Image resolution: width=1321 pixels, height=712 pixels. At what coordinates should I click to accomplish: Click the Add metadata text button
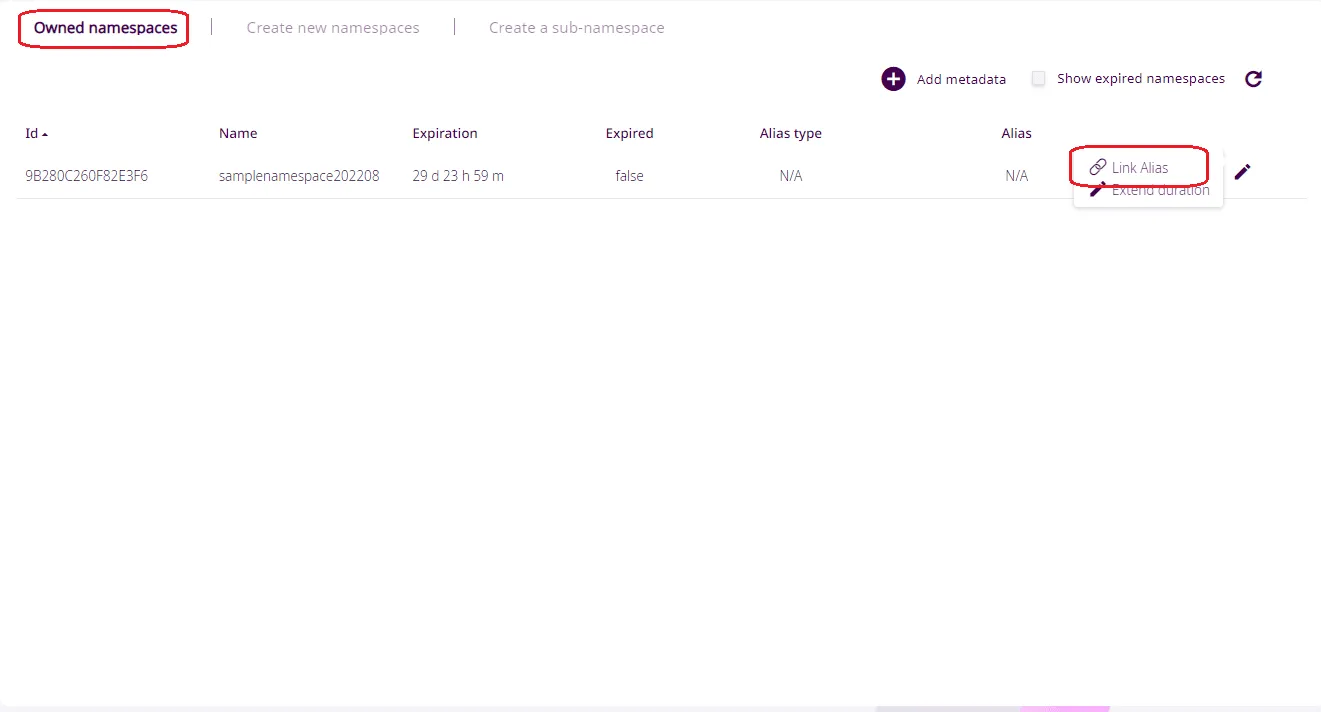coord(961,79)
